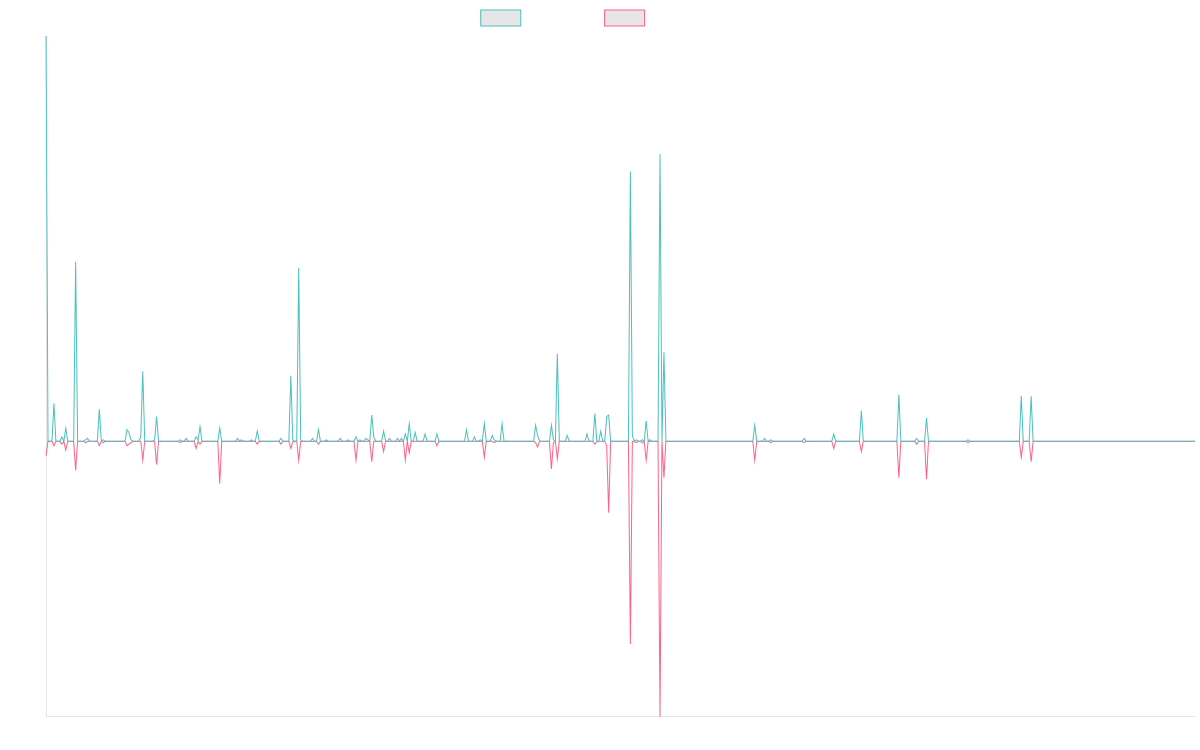
Task: Click the tallest teal spike's tip at chart start
Action: (x=46, y=37)
